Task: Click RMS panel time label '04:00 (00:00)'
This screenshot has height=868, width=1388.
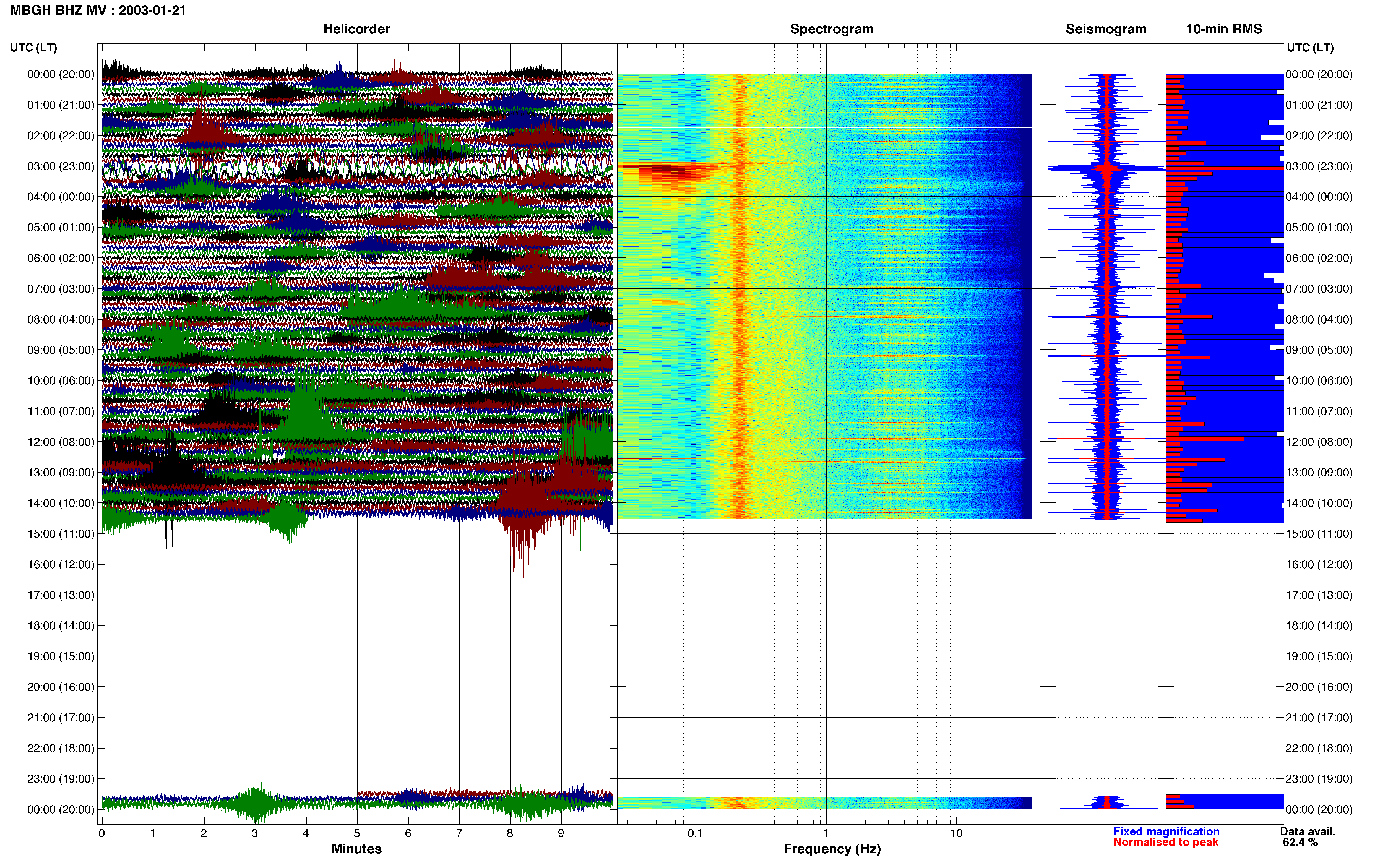Action: [1319, 197]
